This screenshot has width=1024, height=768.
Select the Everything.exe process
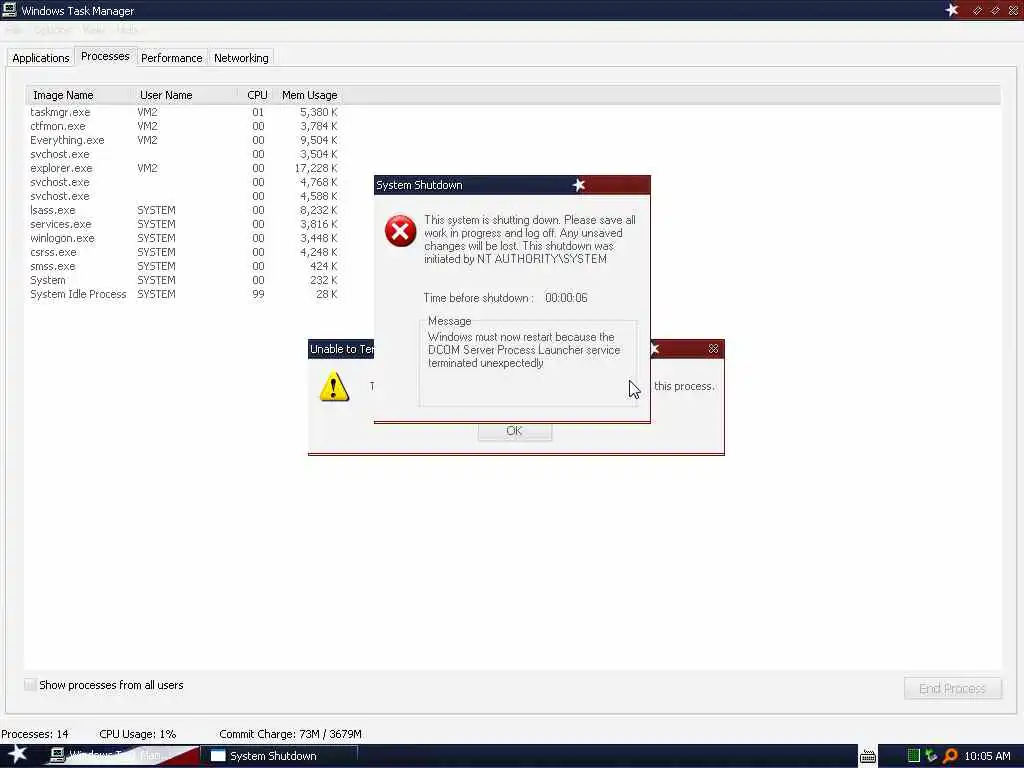(x=184, y=140)
